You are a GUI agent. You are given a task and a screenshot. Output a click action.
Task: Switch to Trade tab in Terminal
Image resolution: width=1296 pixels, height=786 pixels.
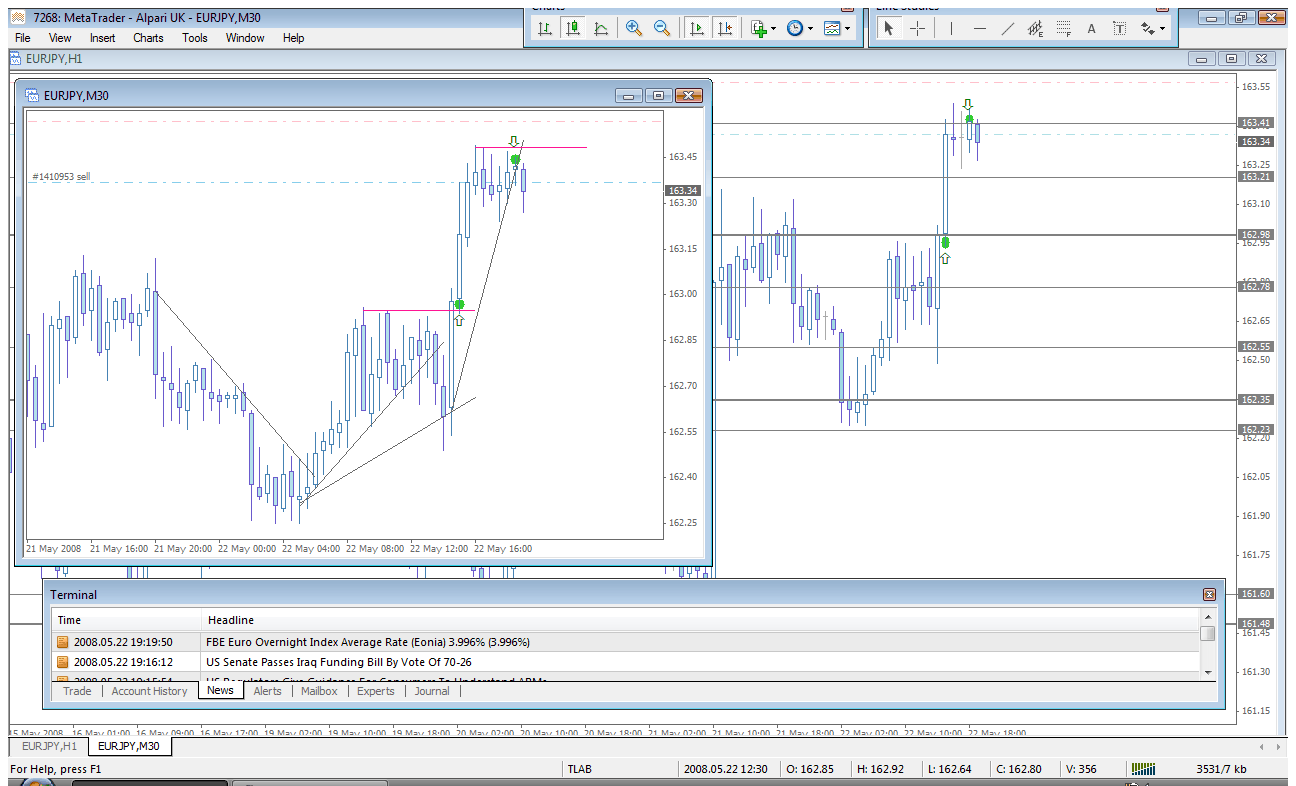pos(77,691)
